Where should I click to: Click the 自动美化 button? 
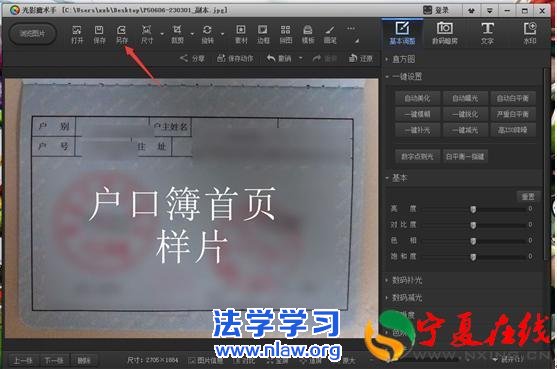pyautogui.click(x=417, y=98)
